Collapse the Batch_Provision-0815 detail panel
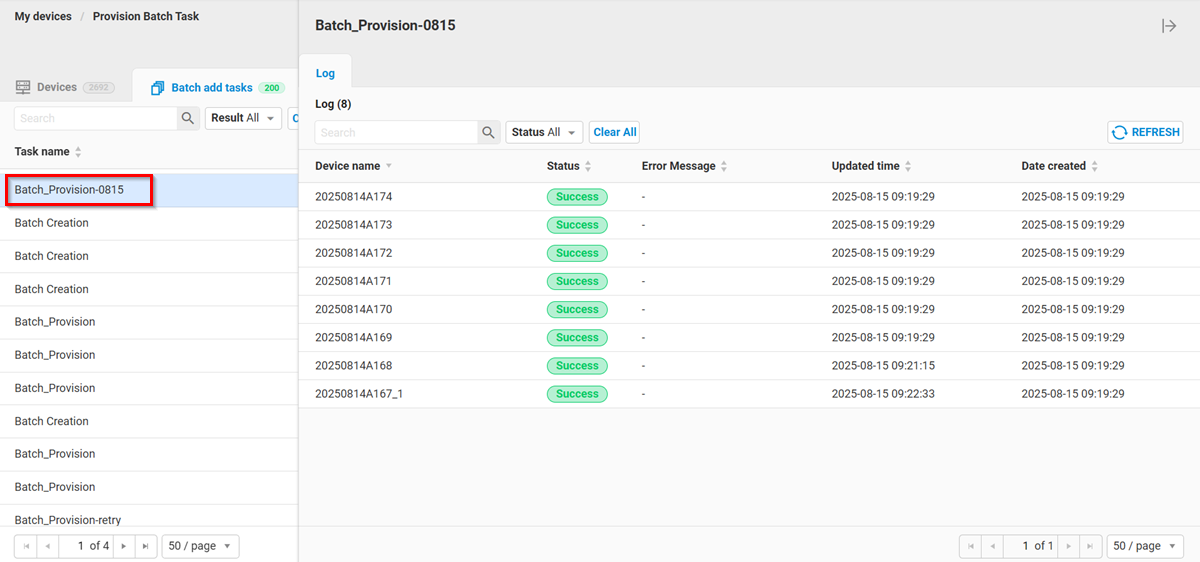The image size is (1200, 562). [1168, 26]
